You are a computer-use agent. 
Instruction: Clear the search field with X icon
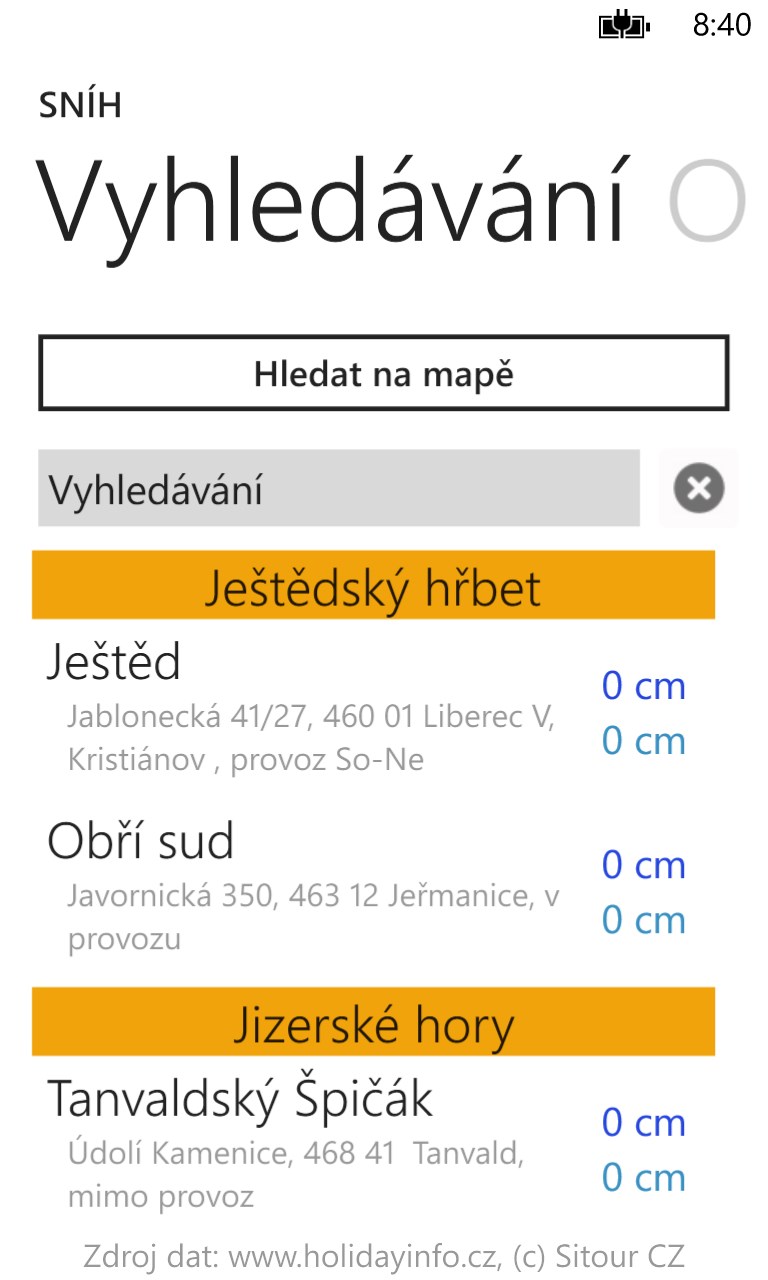pyautogui.click(x=699, y=488)
